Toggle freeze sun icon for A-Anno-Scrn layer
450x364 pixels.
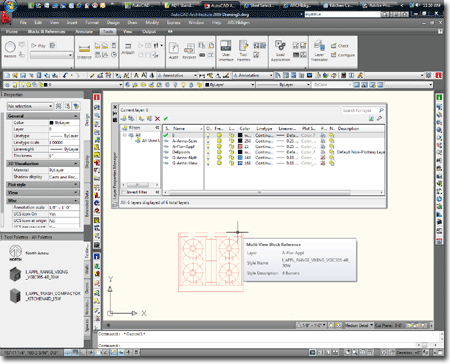point(219,141)
